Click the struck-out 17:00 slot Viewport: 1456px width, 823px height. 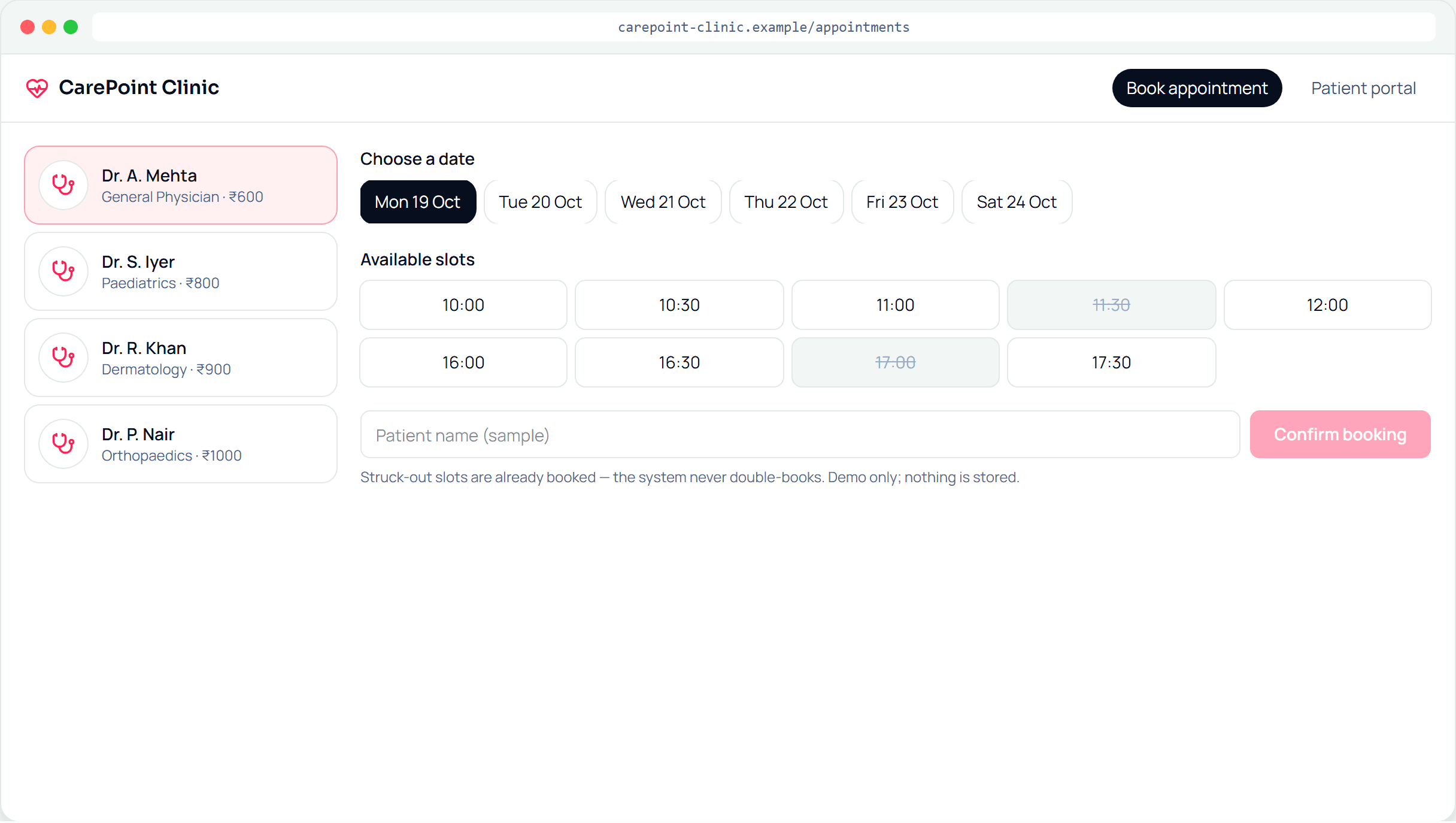[x=896, y=362]
